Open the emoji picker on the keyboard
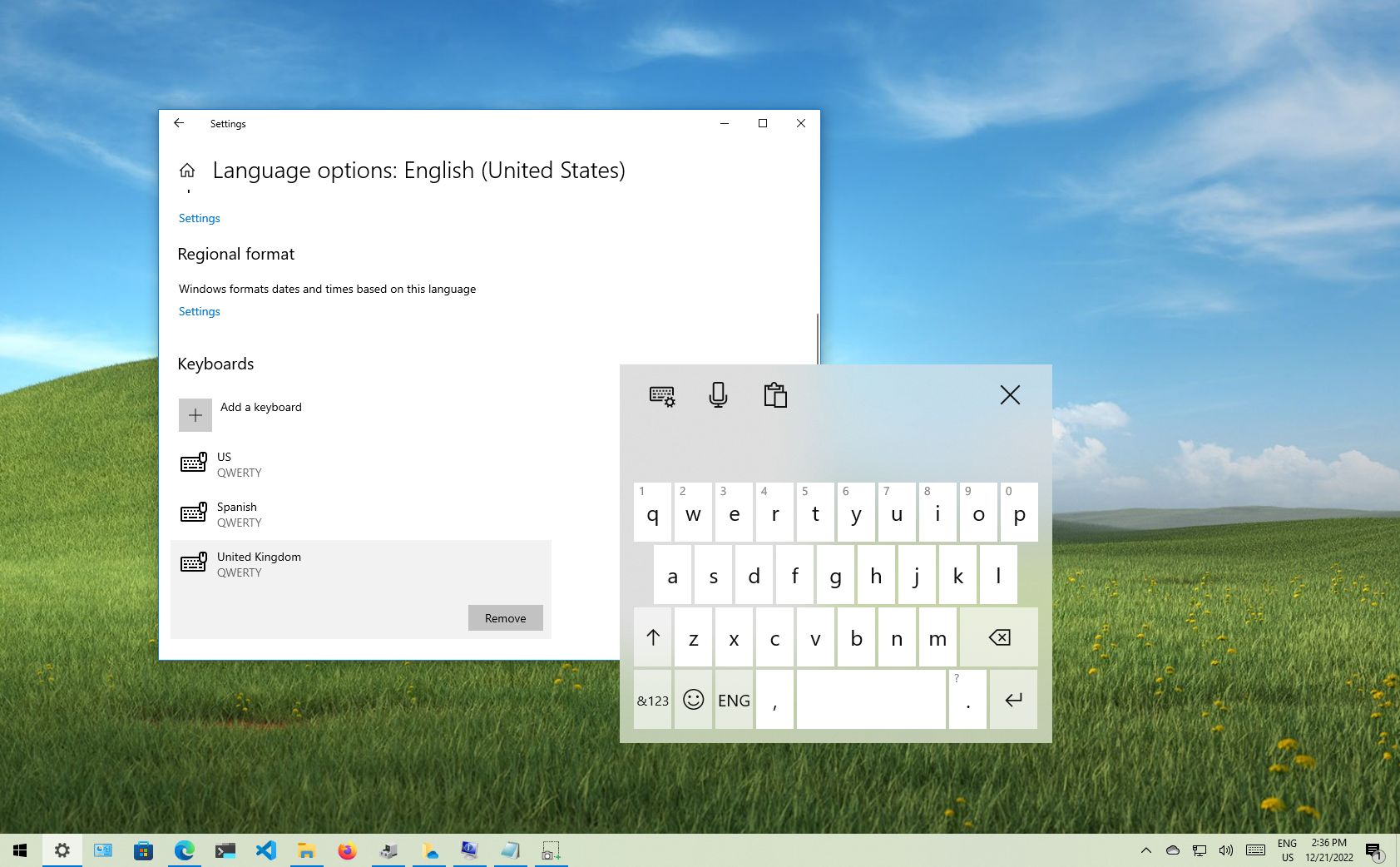This screenshot has width=1400, height=867. pyautogui.click(x=693, y=700)
